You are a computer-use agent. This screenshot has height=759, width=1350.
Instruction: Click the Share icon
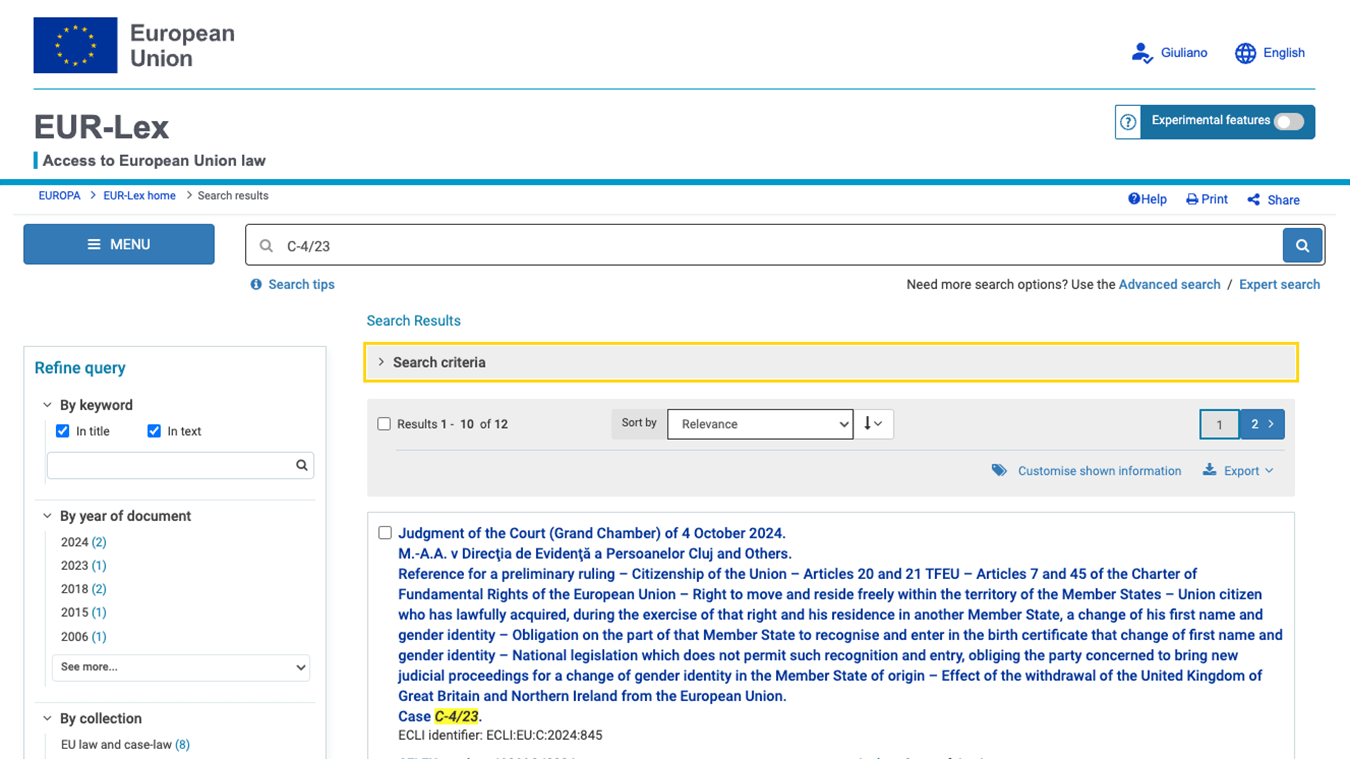point(1253,200)
